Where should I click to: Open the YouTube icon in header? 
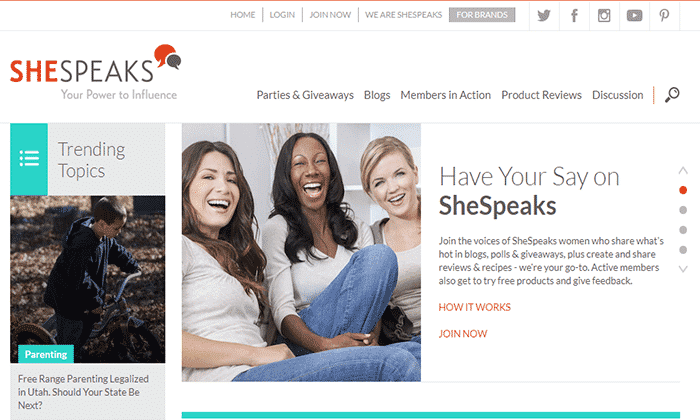point(634,16)
